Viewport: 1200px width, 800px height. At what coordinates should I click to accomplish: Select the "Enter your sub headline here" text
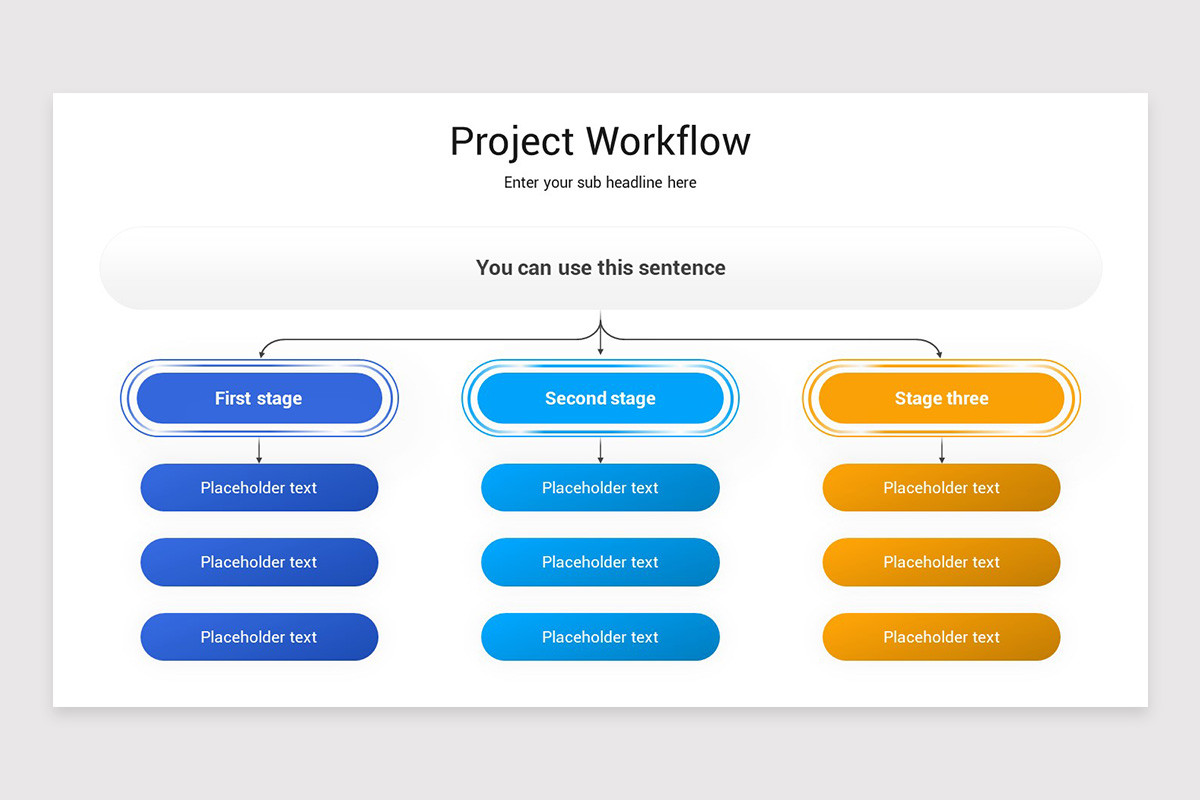[600, 182]
